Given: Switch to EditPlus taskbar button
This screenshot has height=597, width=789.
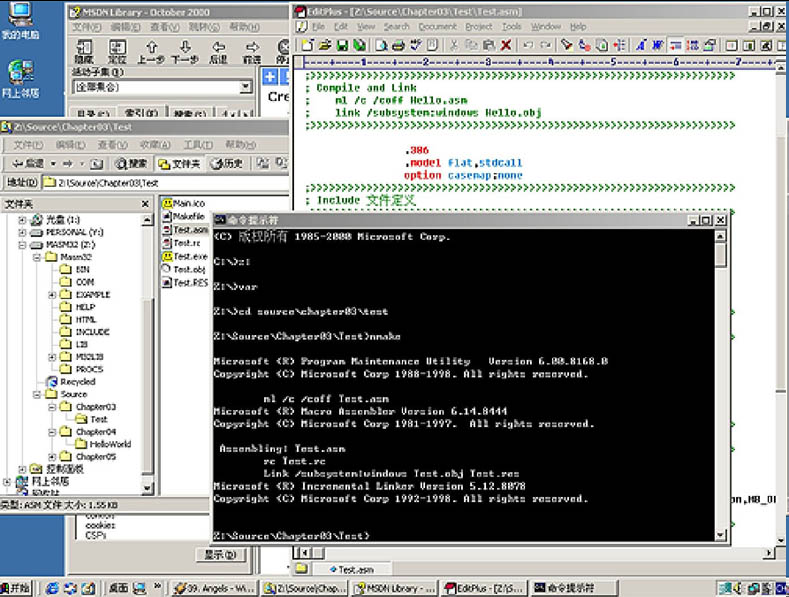Looking at the screenshot, I should click(484, 588).
